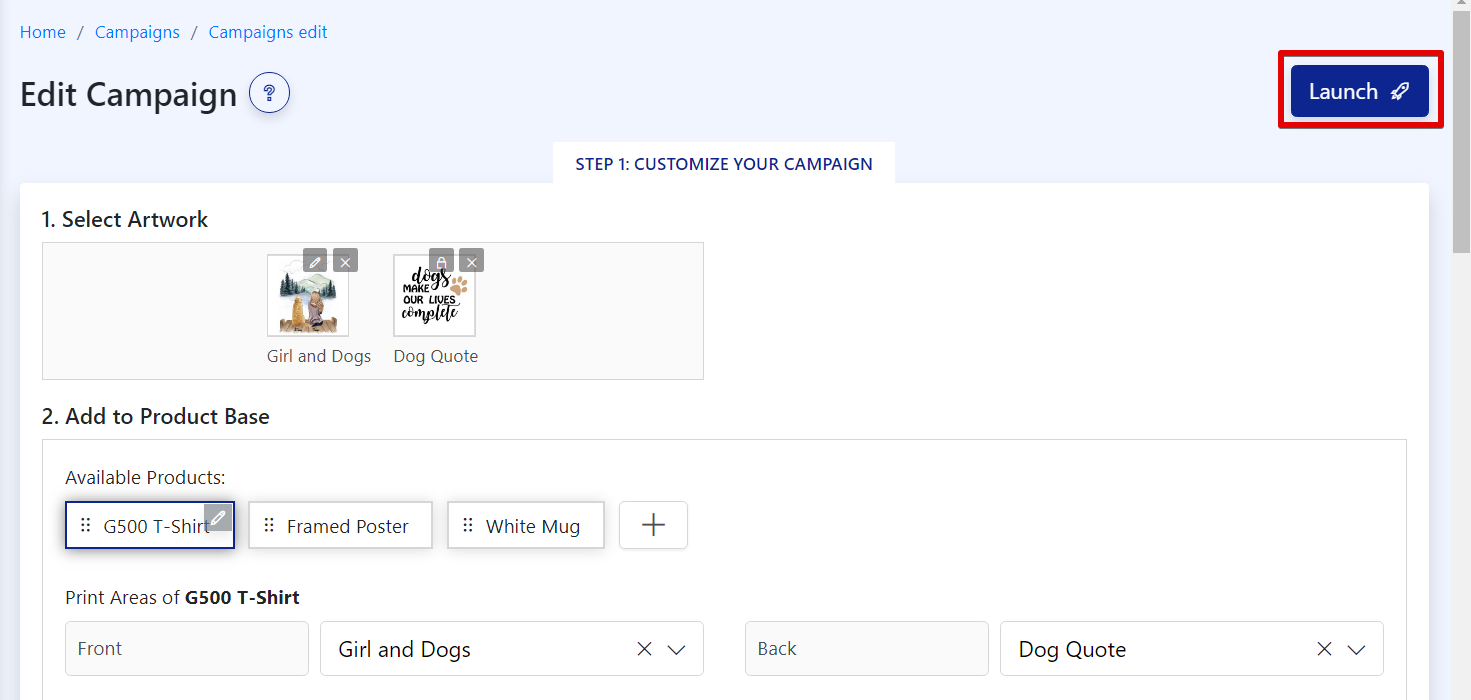The height and width of the screenshot is (700, 1471).
Task: Open the Home breadcrumb link
Action: coord(43,32)
